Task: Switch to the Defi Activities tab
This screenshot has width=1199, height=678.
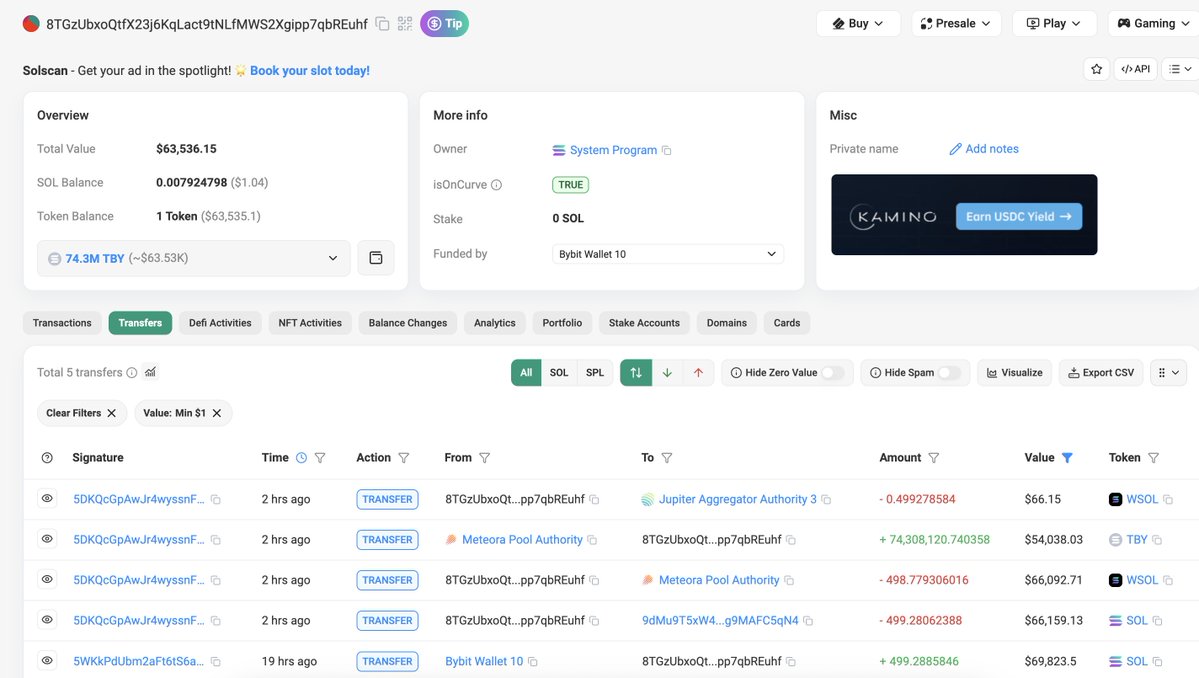Action: (x=220, y=323)
